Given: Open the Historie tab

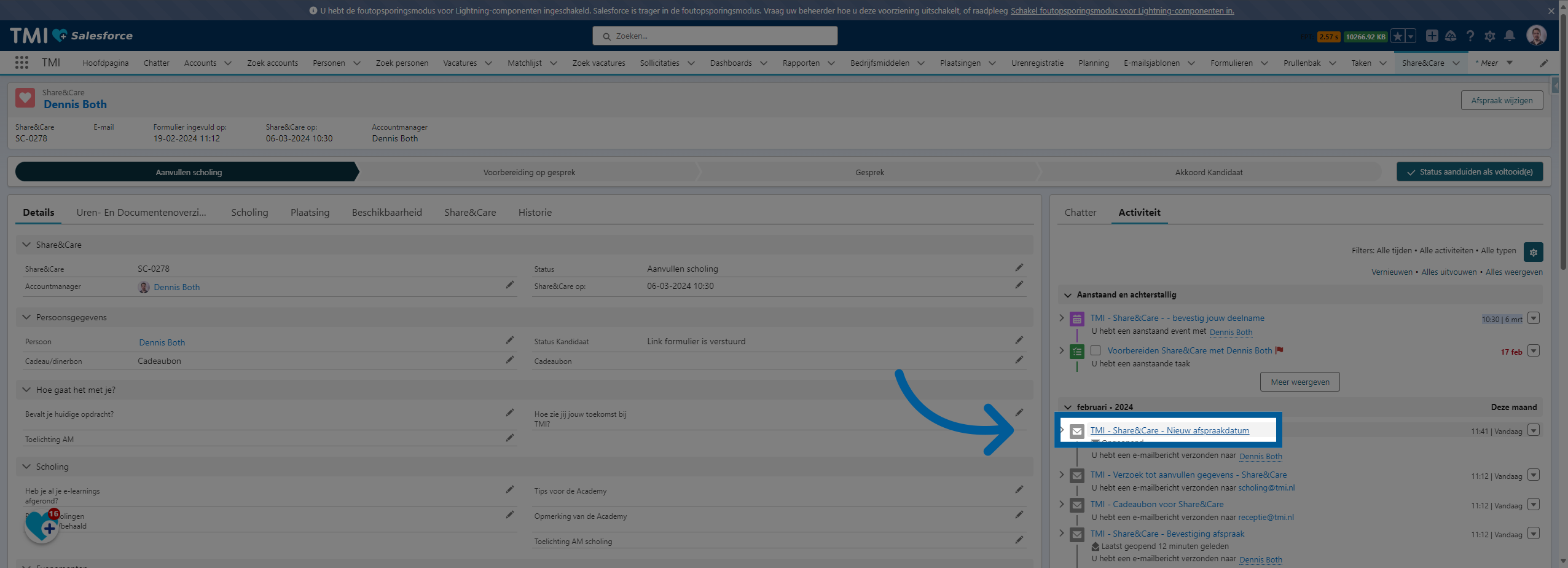Looking at the screenshot, I should coord(535,213).
